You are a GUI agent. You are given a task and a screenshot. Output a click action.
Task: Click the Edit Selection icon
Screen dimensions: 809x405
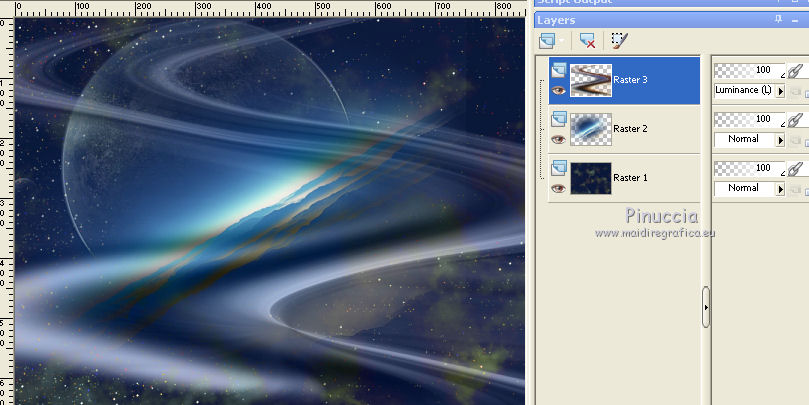(x=619, y=41)
